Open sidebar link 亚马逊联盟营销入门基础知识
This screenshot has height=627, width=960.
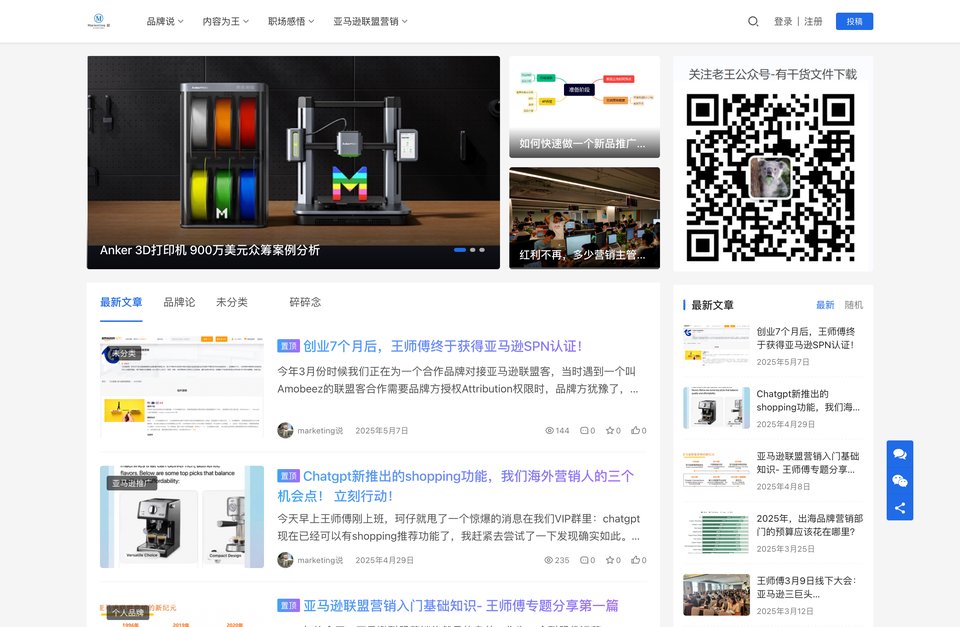point(808,463)
